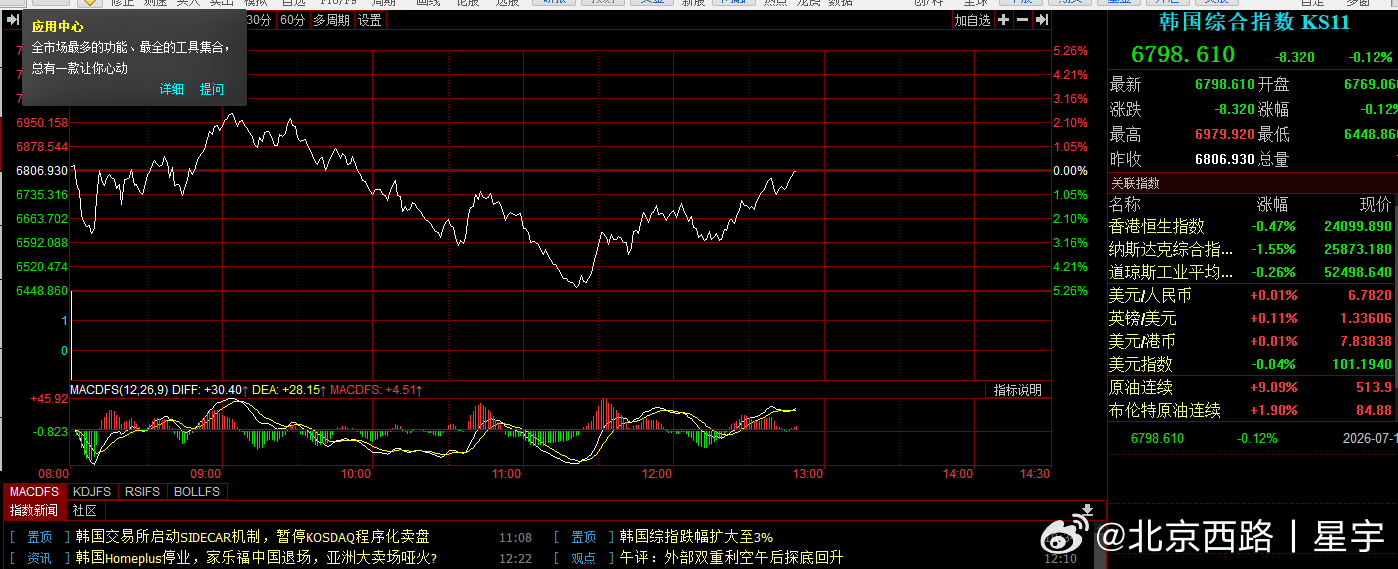
Task: Click the minus icon beside 加自选
Action: (1023, 20)
